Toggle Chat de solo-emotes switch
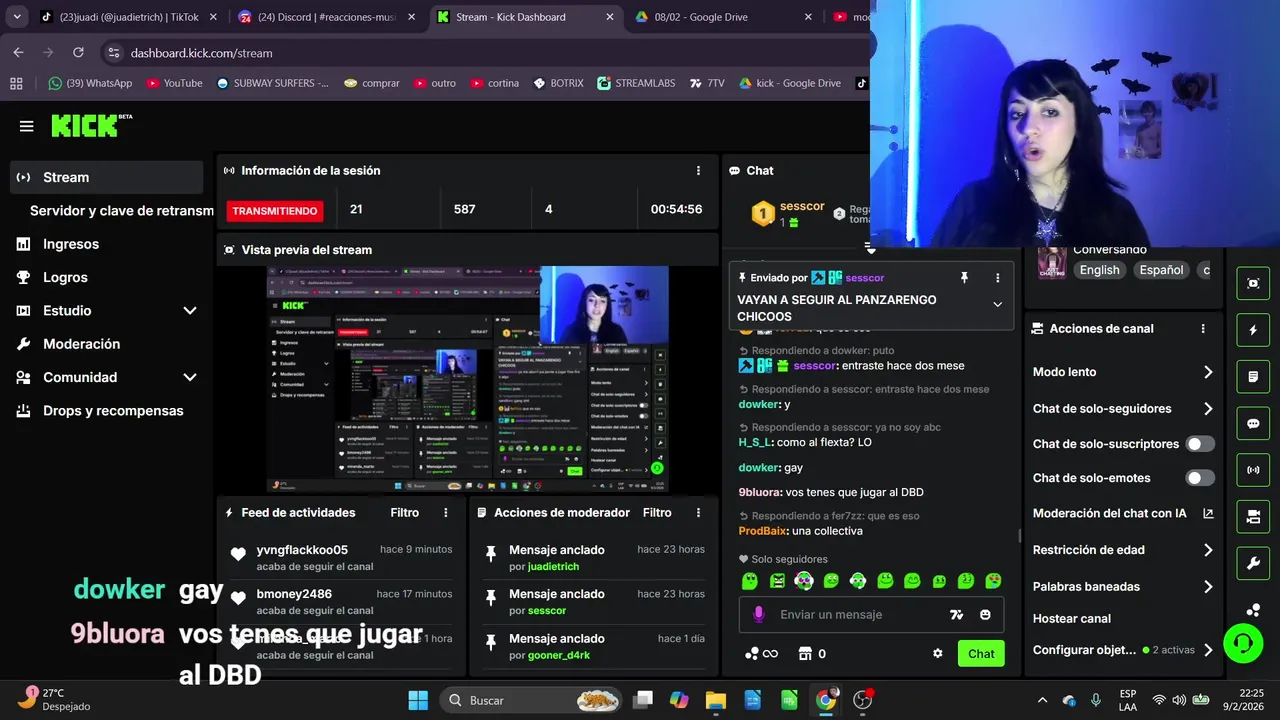 [x=1200, y=478]
